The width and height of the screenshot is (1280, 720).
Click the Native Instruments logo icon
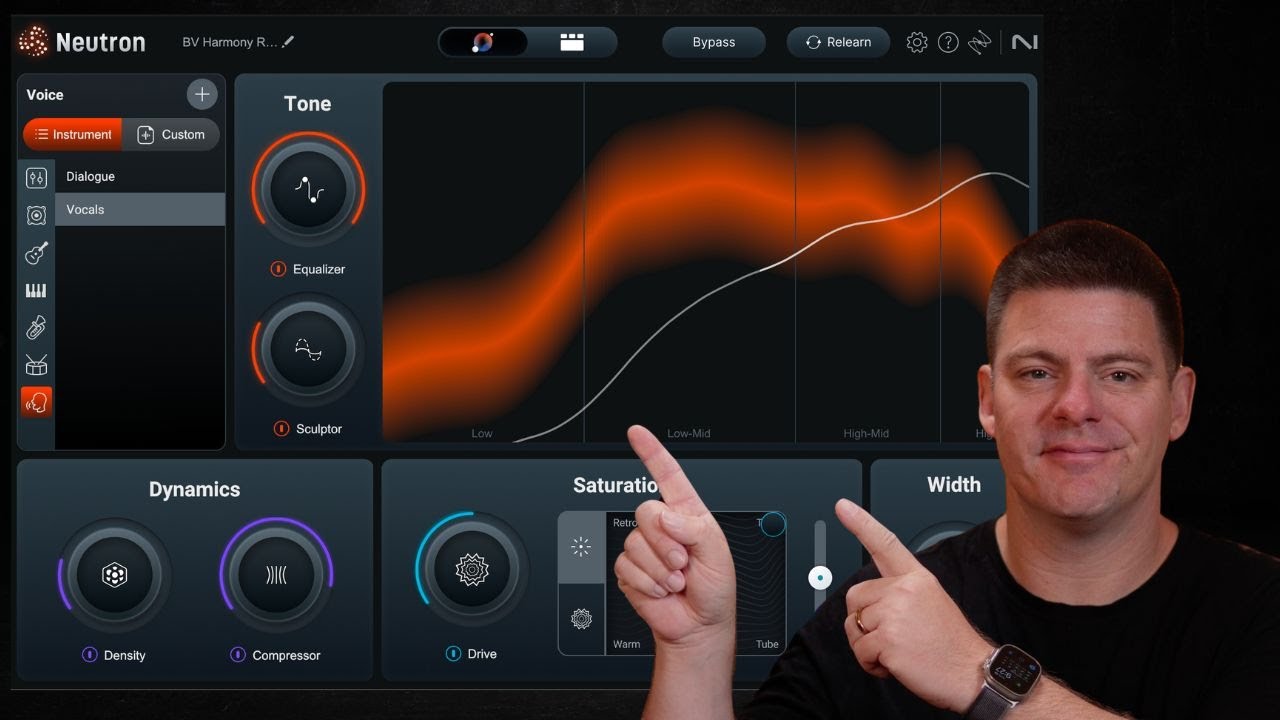click(1024, 42)
